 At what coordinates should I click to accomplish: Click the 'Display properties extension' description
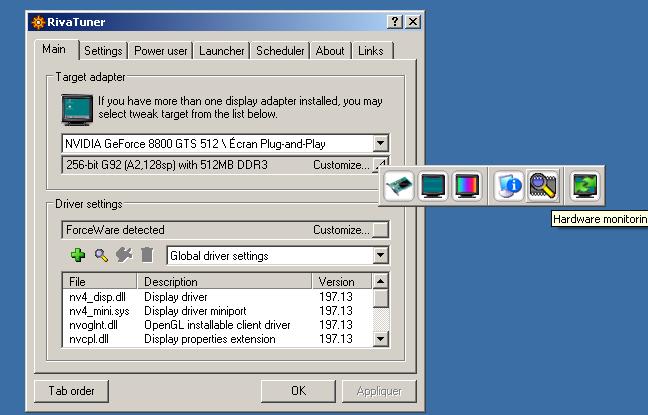(x=210, y=339)
